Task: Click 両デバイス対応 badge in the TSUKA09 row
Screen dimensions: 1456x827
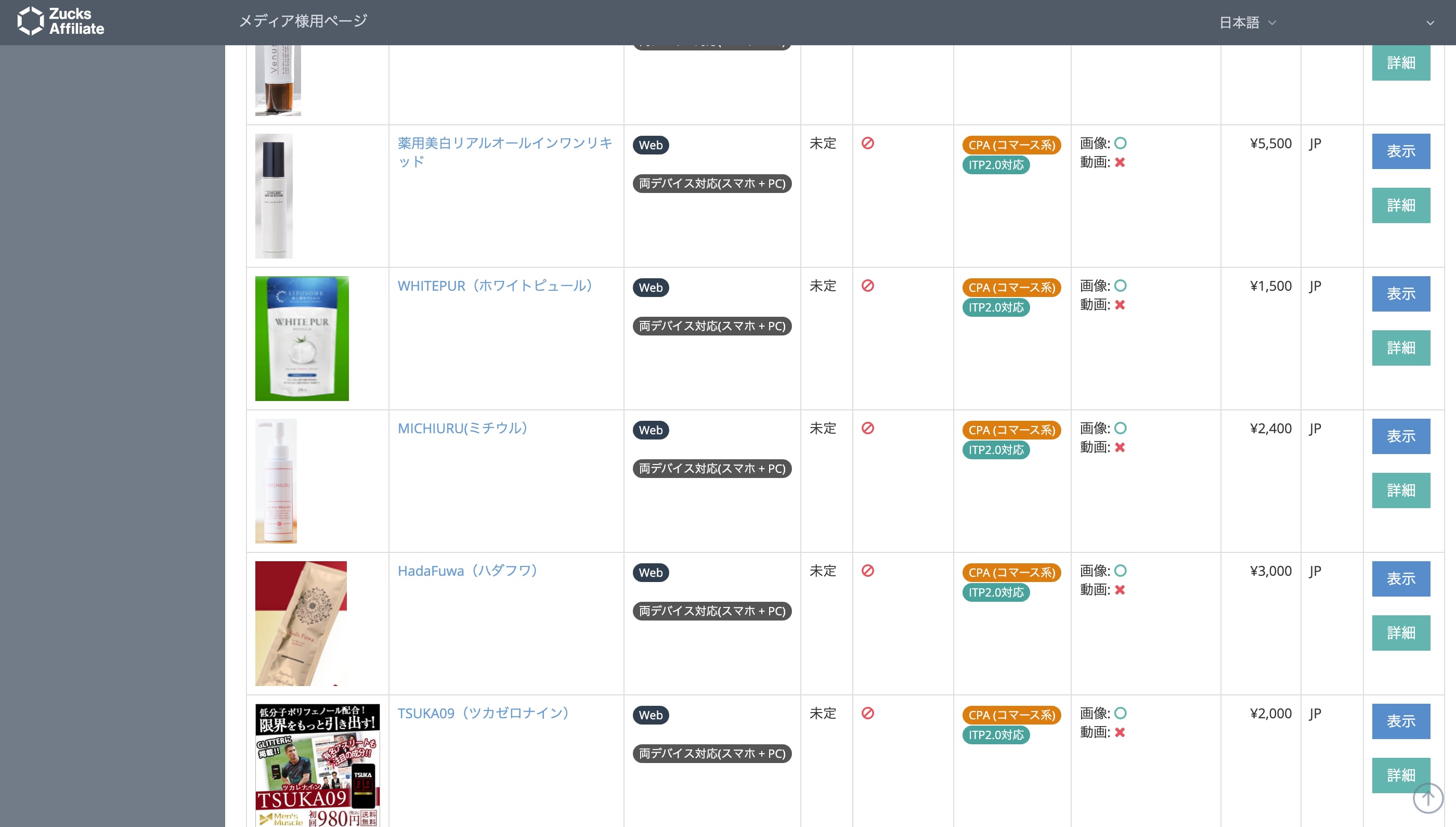Action: 712,754
